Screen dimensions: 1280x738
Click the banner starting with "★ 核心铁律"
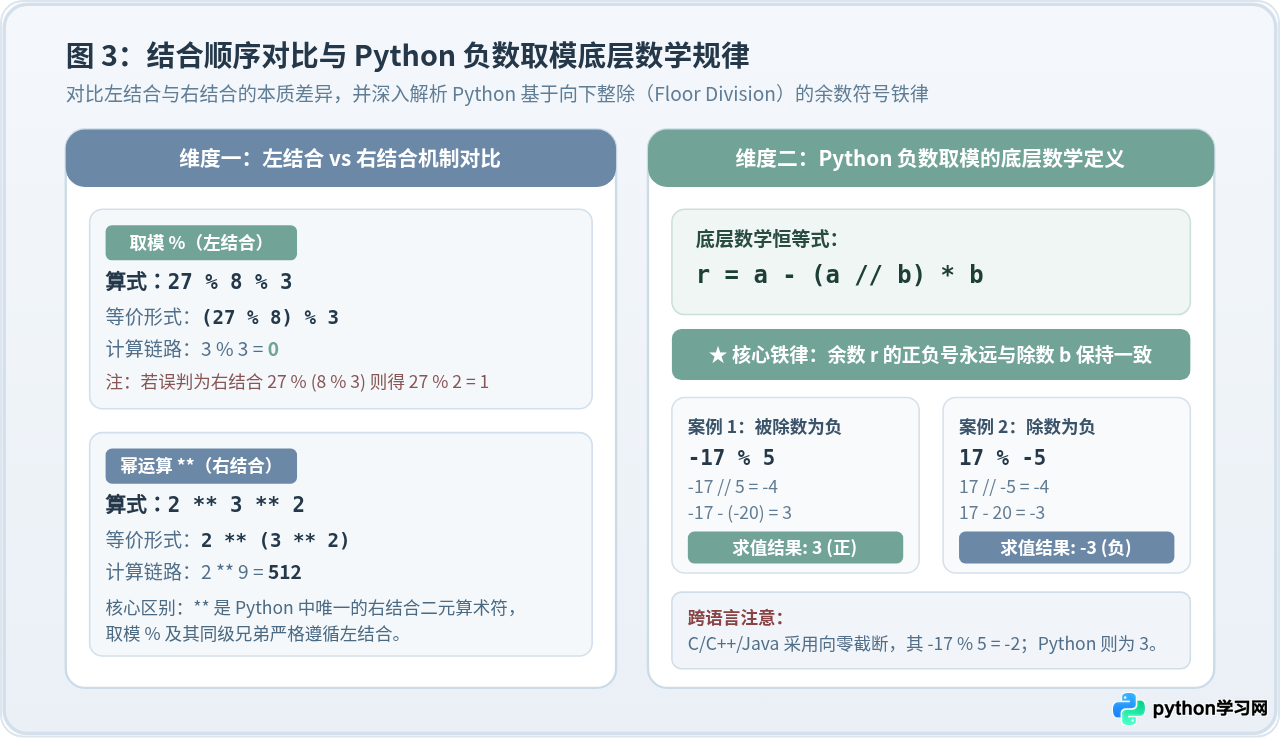(x=931, y=355)
